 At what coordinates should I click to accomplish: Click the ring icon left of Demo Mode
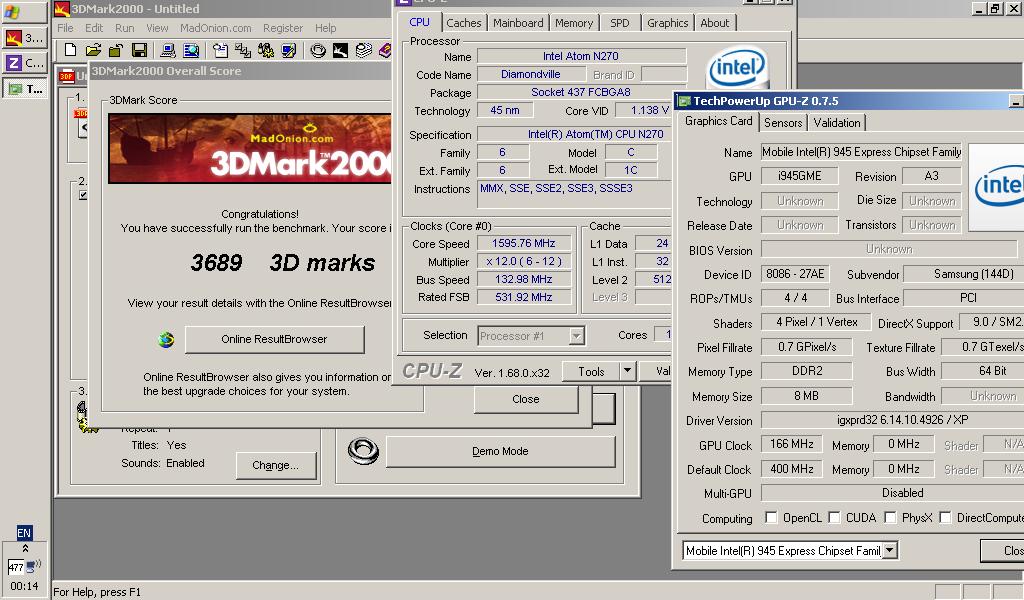click(x=363, y=451)
